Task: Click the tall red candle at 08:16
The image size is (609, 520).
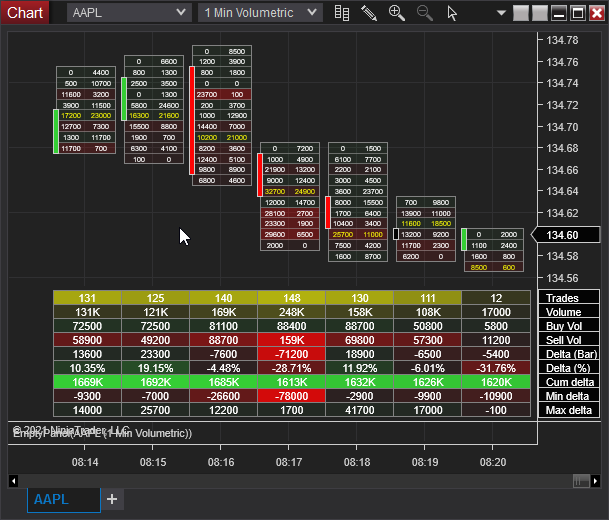Action: pyautogui.click(x=192, y=120)
